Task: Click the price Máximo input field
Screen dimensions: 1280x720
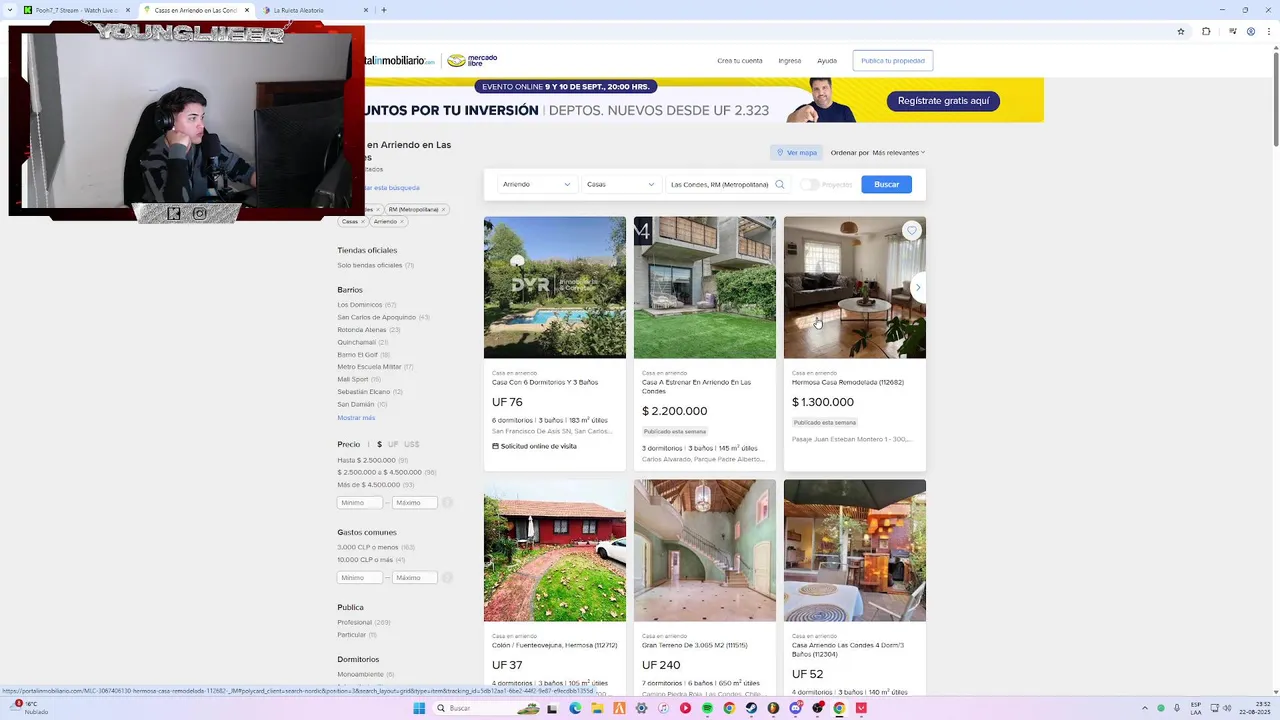Action: (x=415, y=503)
